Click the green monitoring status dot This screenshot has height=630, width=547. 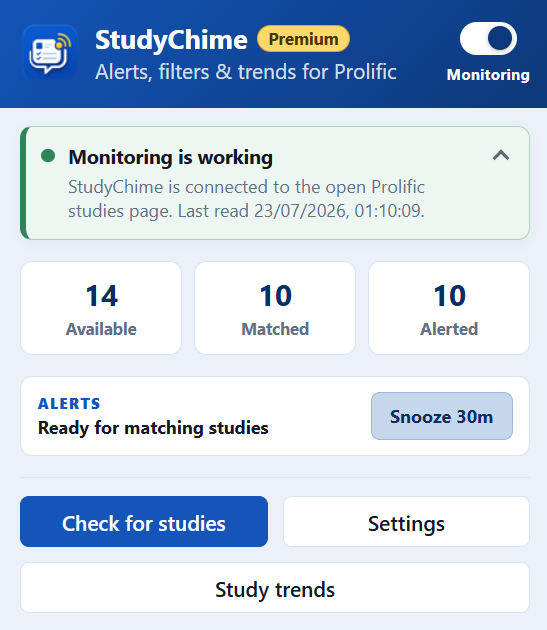tap(48, 156)
